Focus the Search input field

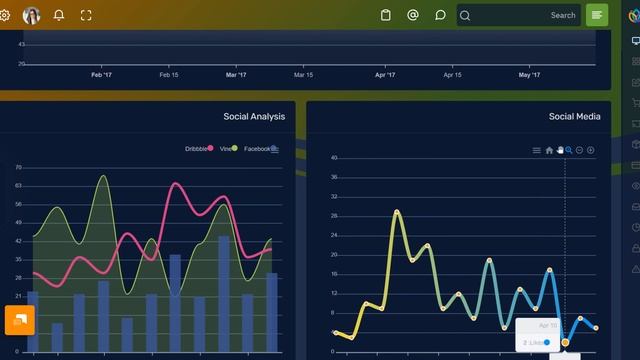(518, 15)
